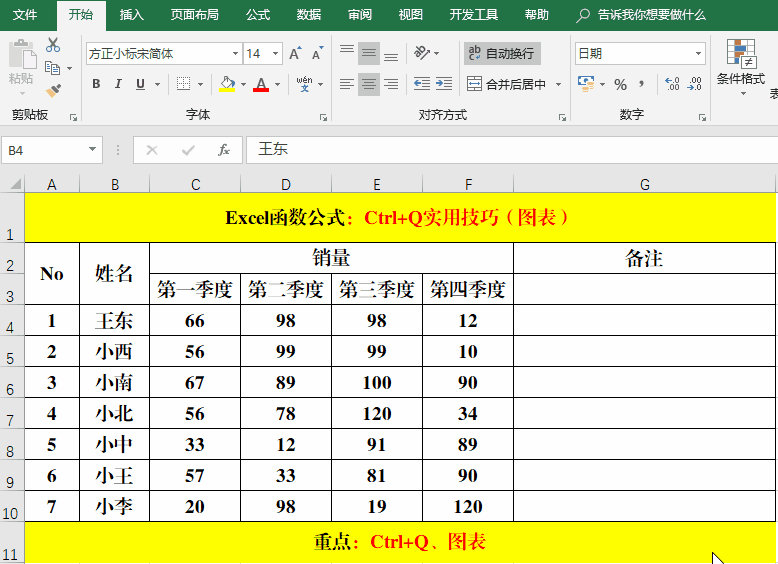Expand the fill color dropdown arrow
The width and height of the screenshot is (778, 564).
point(243,84)
